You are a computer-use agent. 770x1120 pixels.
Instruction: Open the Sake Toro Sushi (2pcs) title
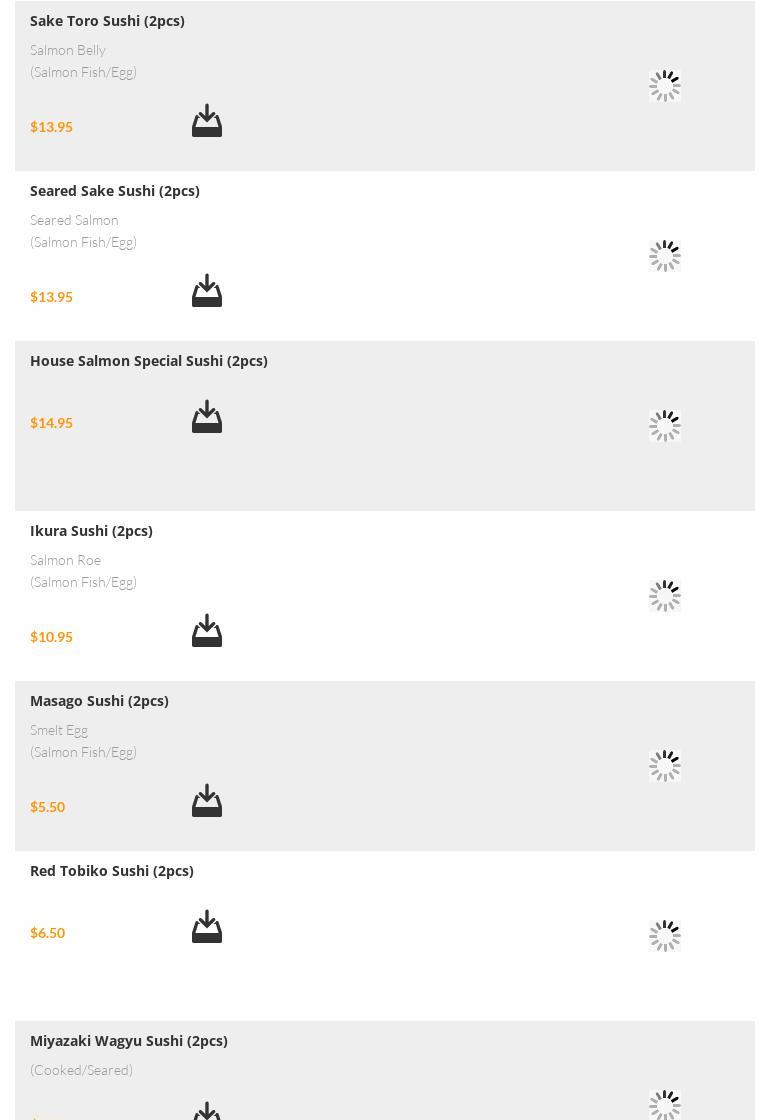pos(107,21)
